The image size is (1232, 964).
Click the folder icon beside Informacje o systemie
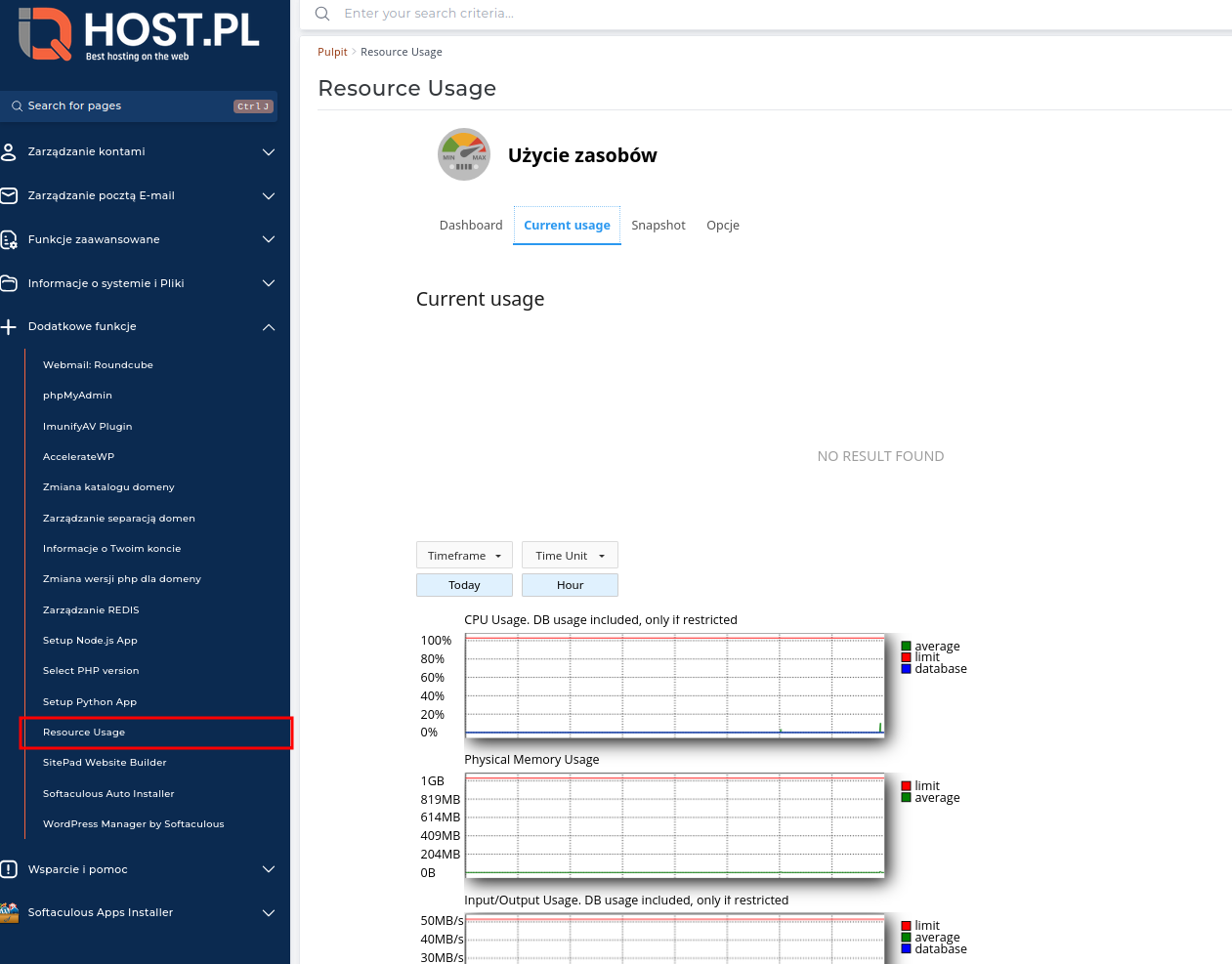coord(10,283)
